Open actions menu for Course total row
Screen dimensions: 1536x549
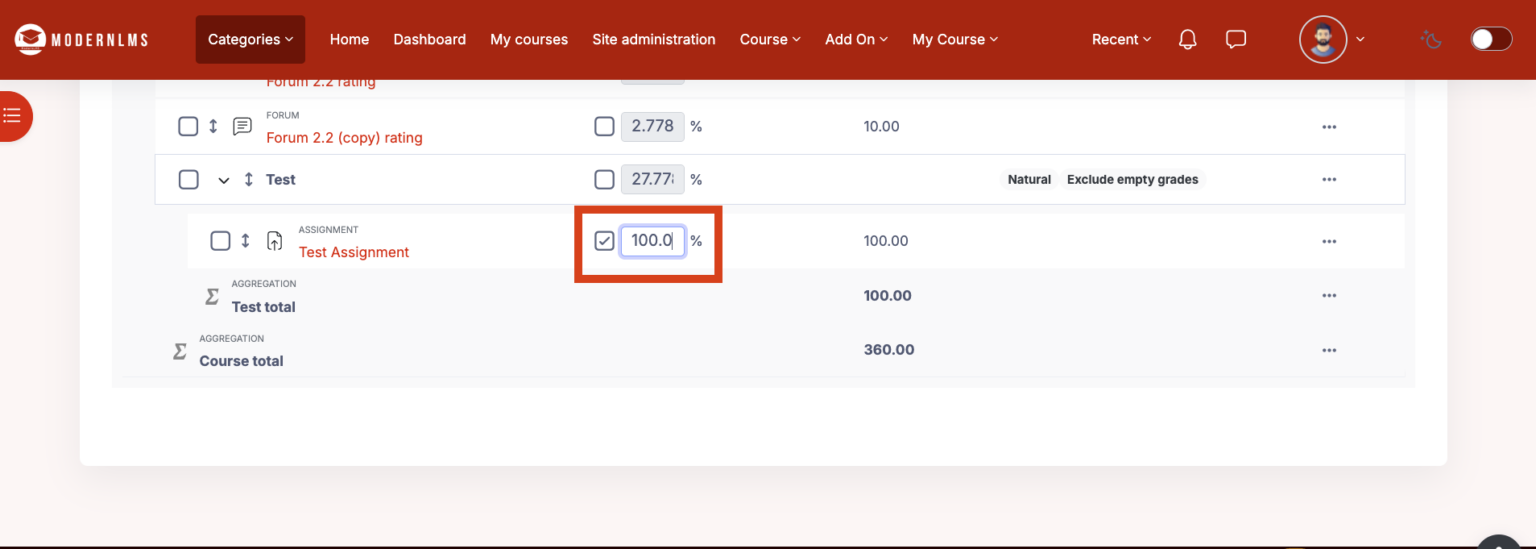click(x=1329, y=350)
